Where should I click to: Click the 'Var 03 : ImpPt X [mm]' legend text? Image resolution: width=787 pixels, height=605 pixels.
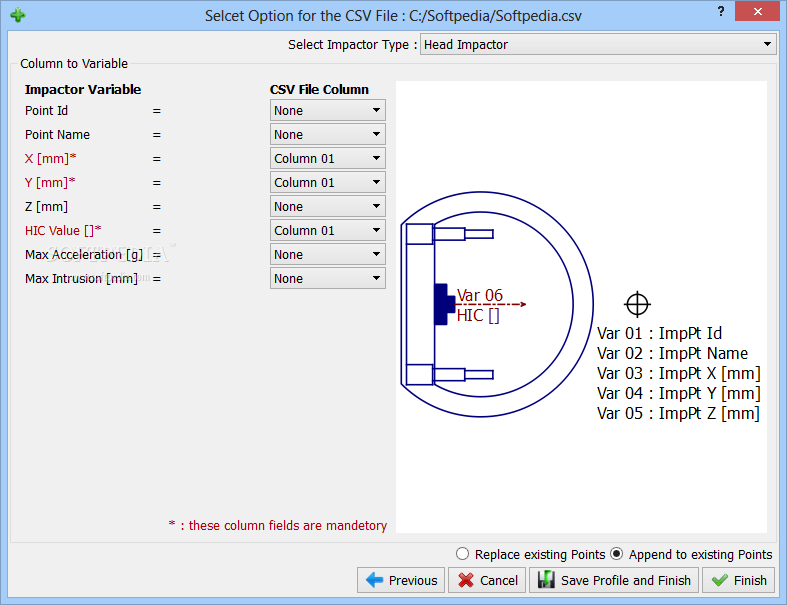tap(679, 374)
